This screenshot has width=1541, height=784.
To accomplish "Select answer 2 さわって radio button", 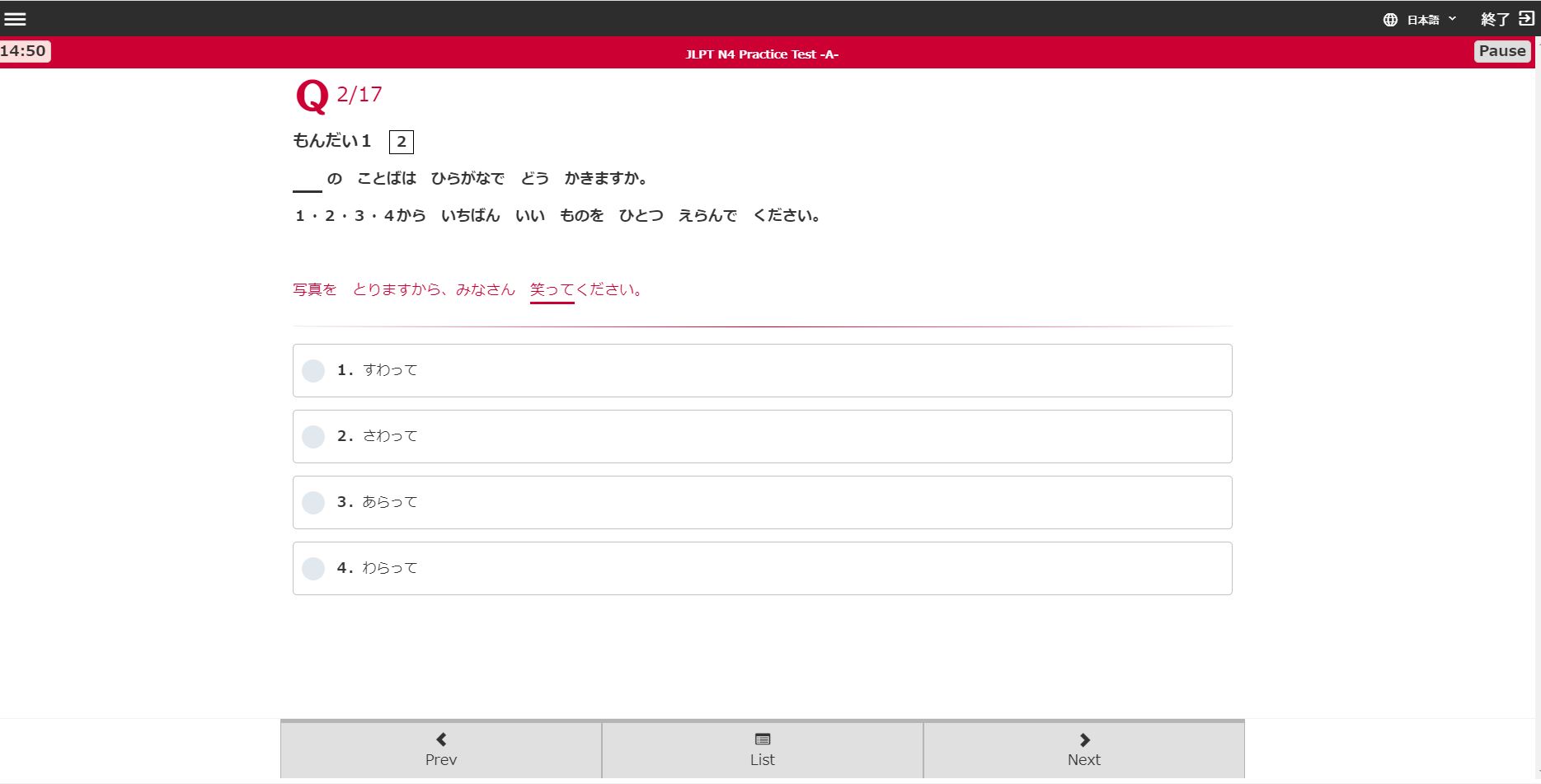I will (313, 437).
